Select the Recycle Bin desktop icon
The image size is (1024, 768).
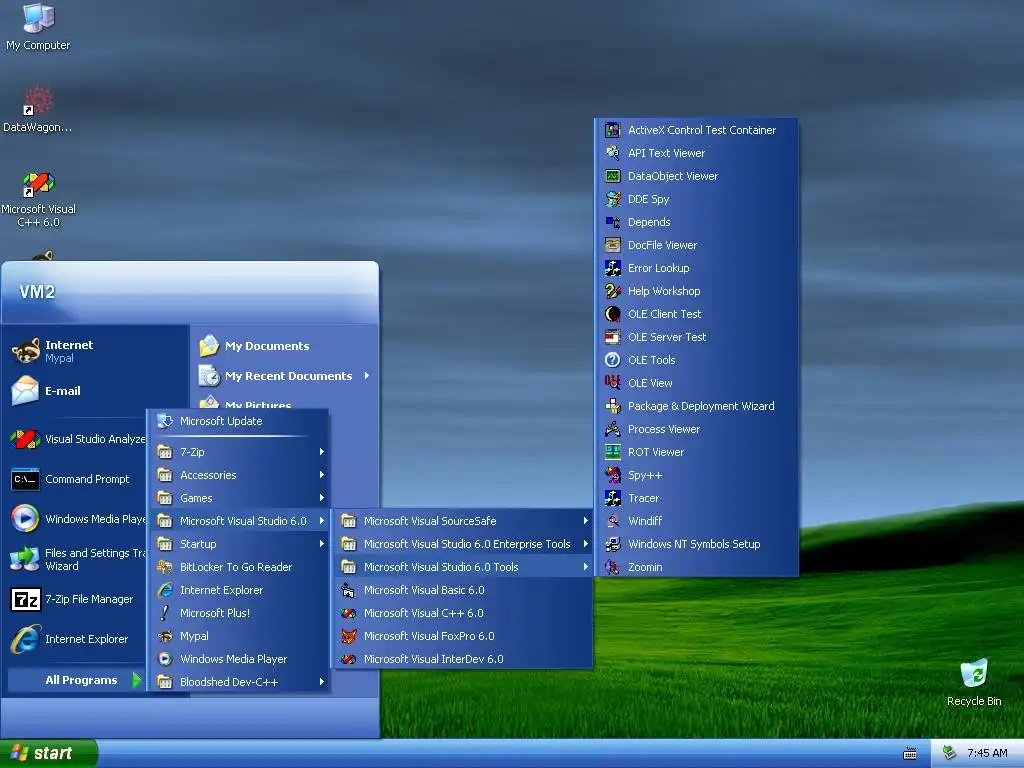click(x=974, y=682)
